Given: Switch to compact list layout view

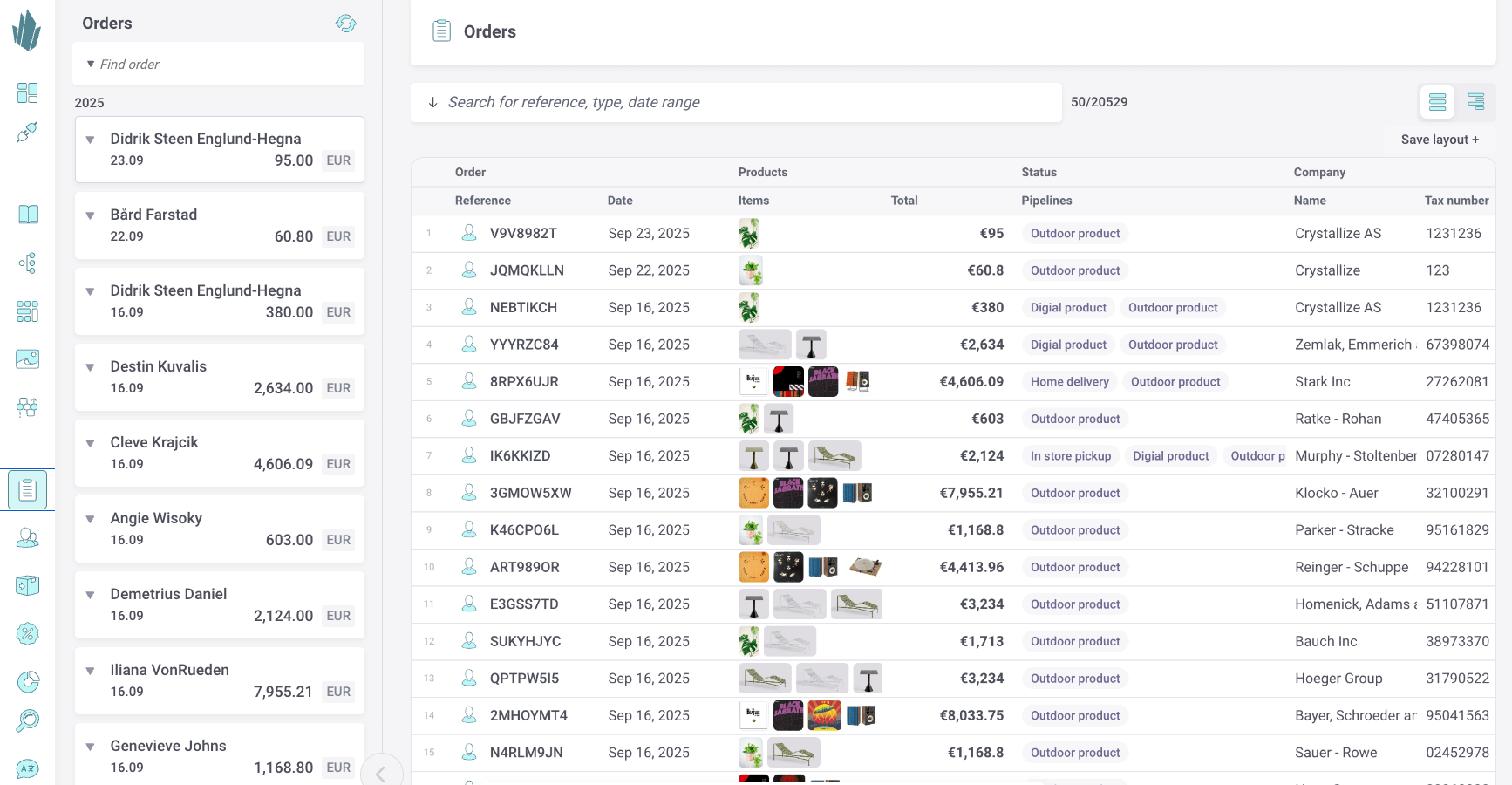Looking at the screenshot, I should (x=1438, y=102).
